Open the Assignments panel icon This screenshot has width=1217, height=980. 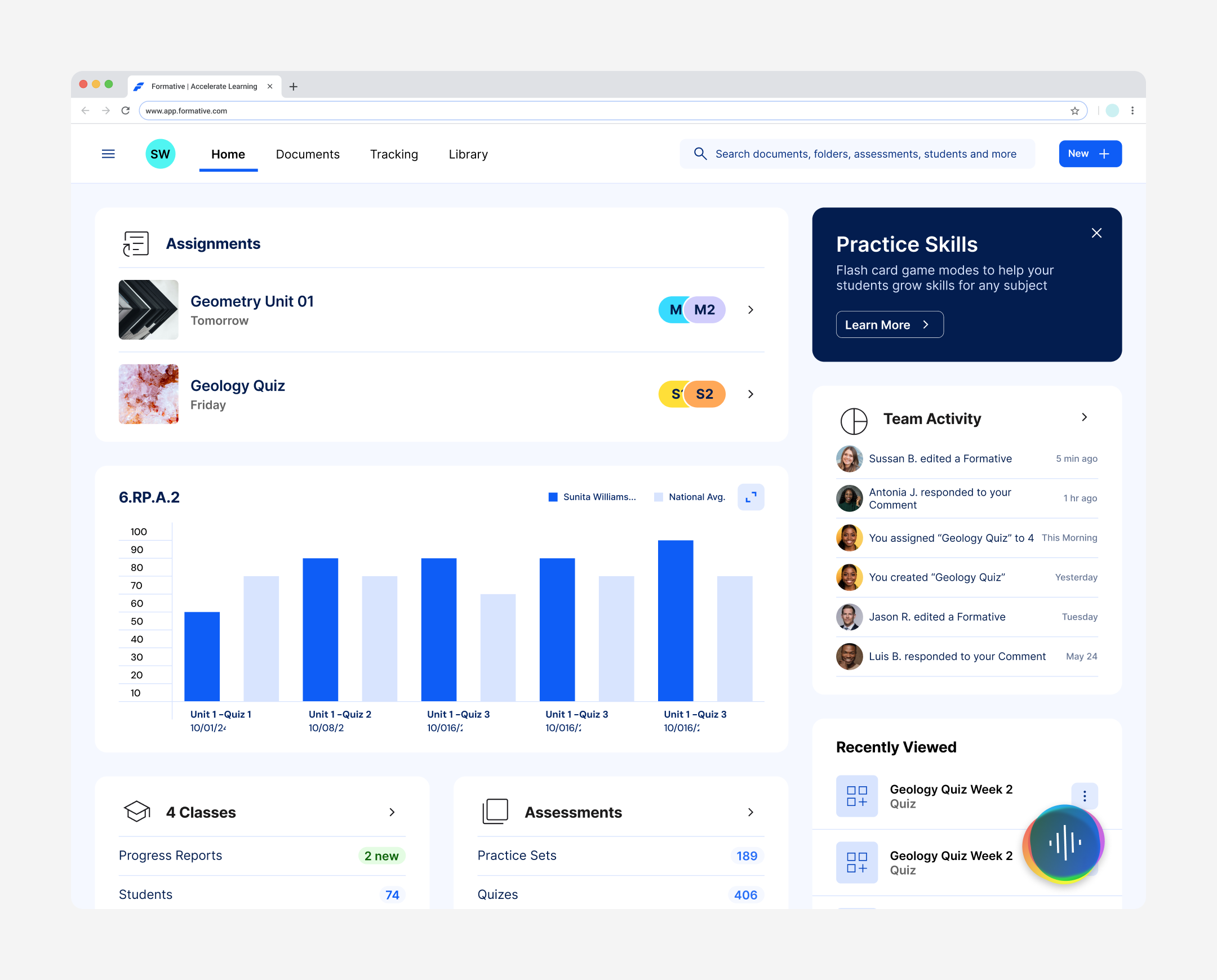[x=136, y=243]
